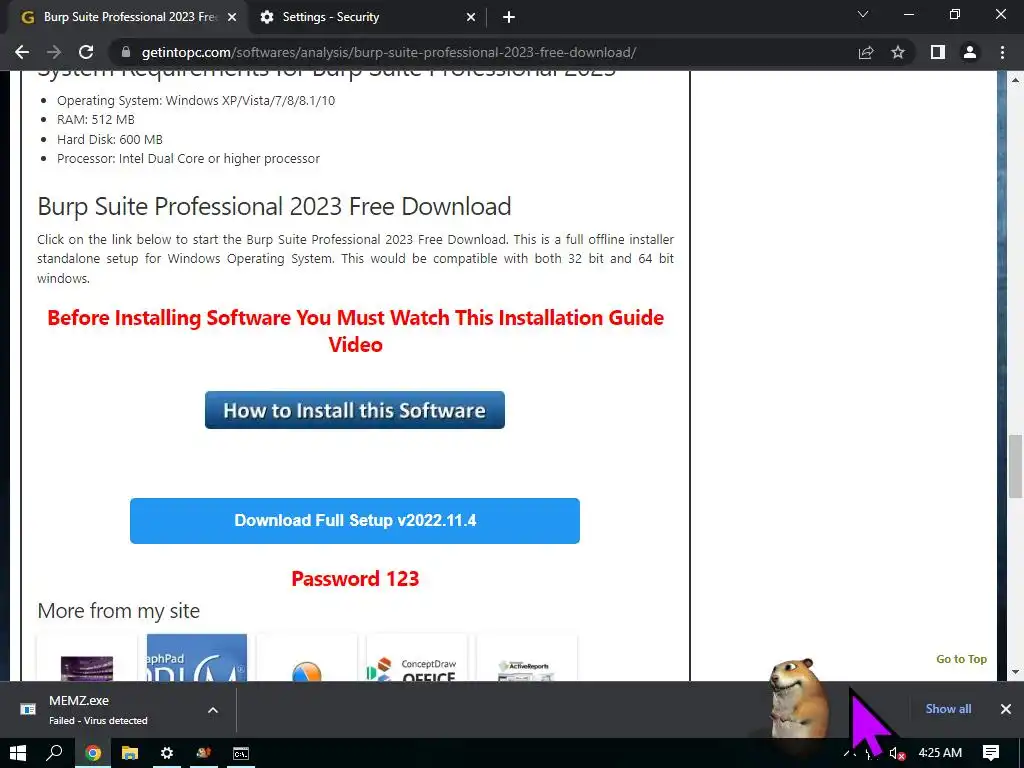Screen dimensions: 1024x768
Task: Go back to the previous page
Action: click(22, 52)
